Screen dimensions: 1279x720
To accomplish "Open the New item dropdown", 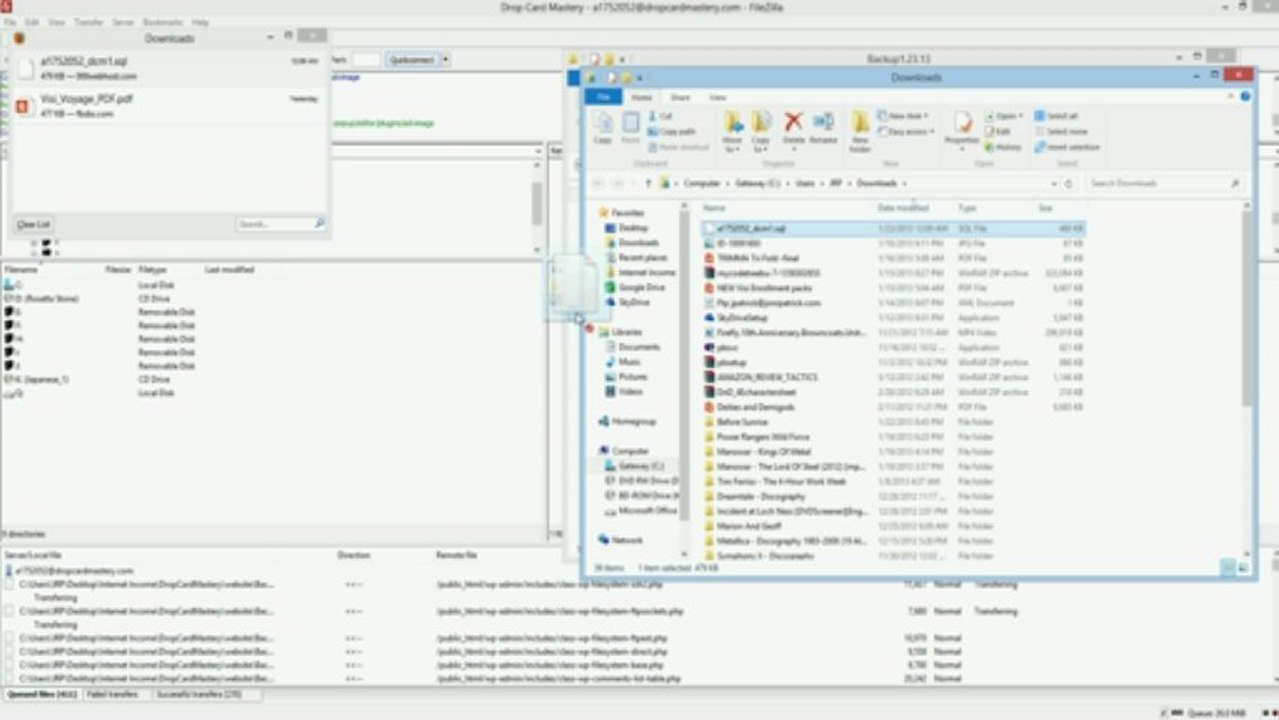I will [904, 116].
